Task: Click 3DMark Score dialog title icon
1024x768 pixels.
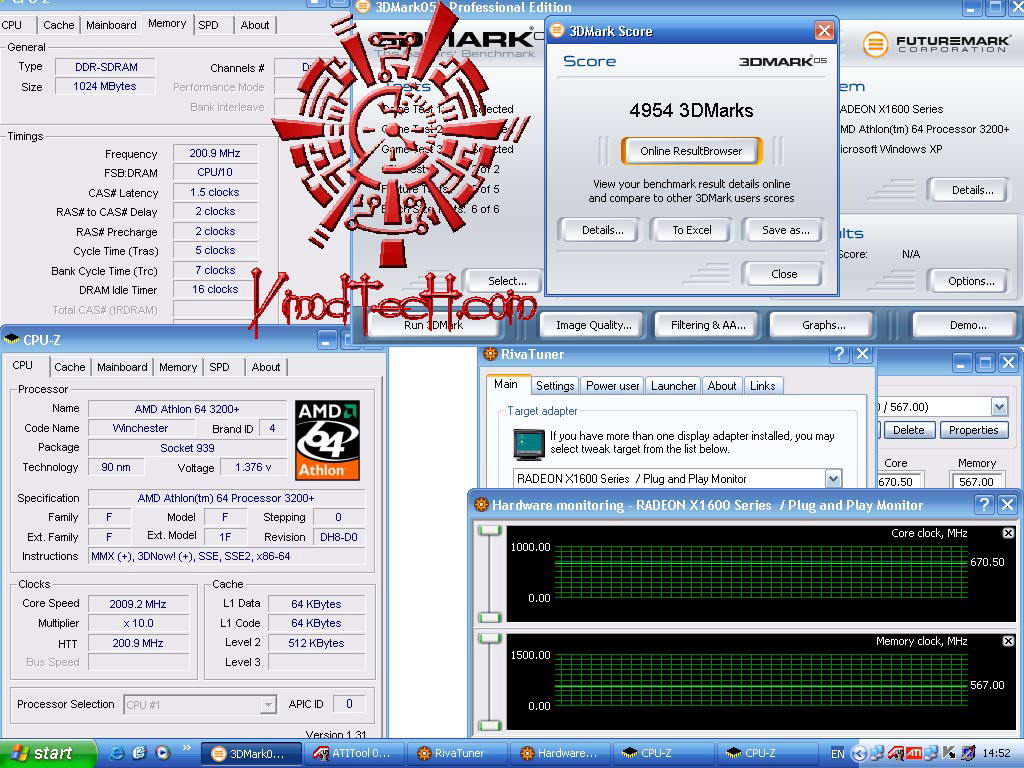Action: 557,31
